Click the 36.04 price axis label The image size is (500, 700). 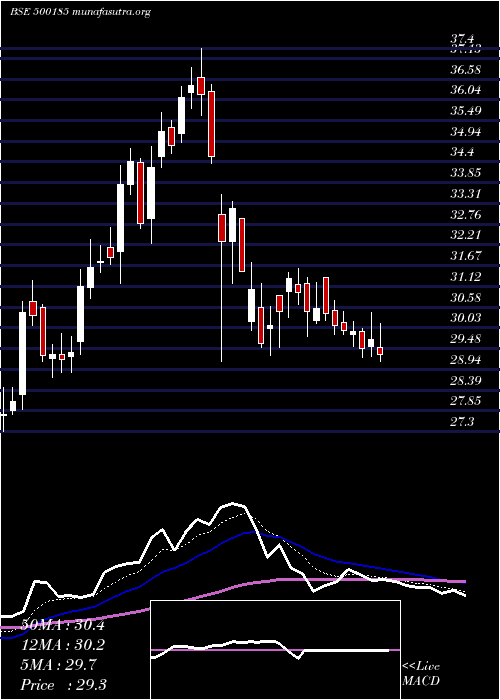(x=466, y=90)
